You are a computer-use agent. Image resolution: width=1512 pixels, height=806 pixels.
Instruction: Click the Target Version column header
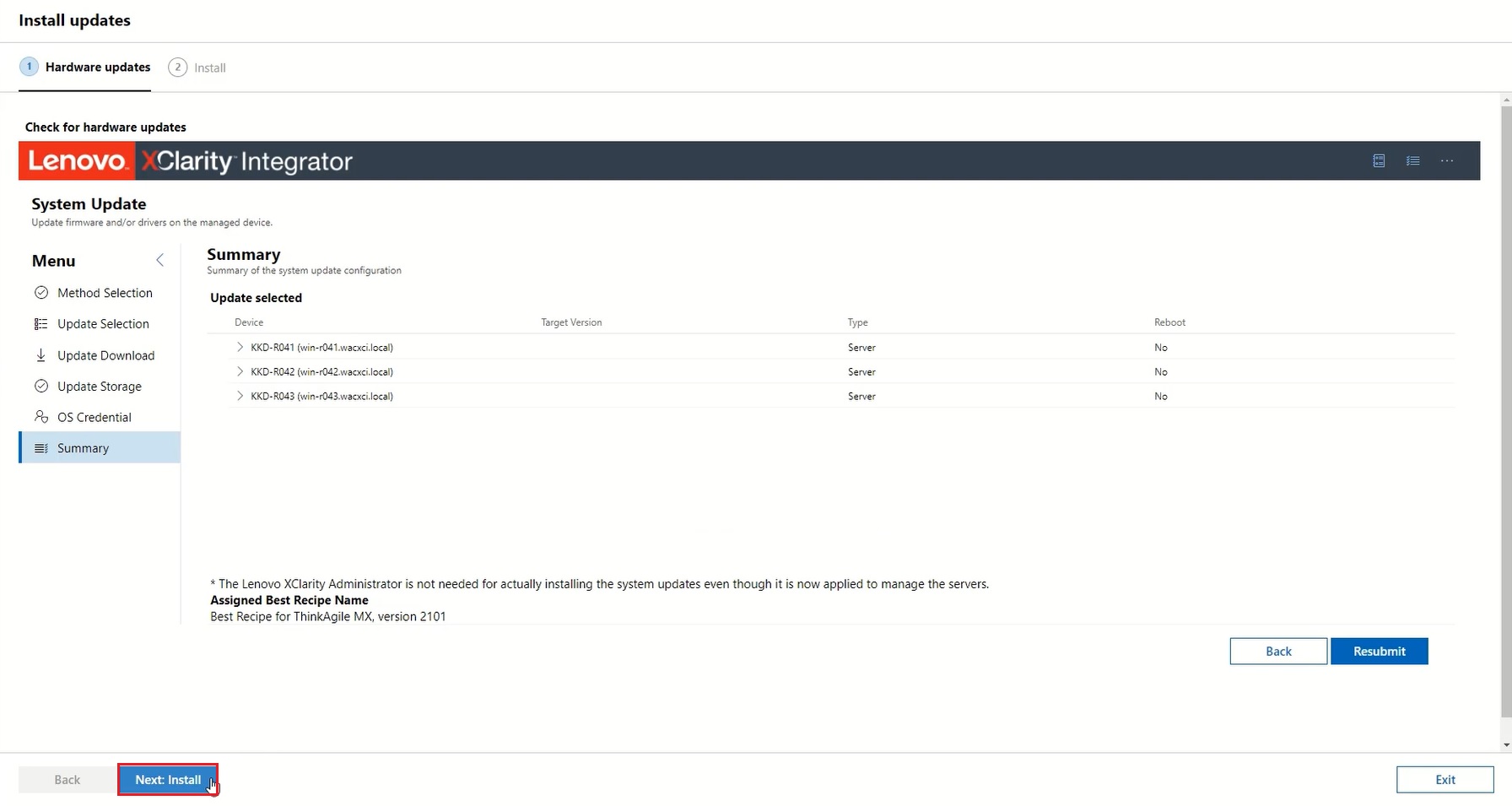click(571, 322)
